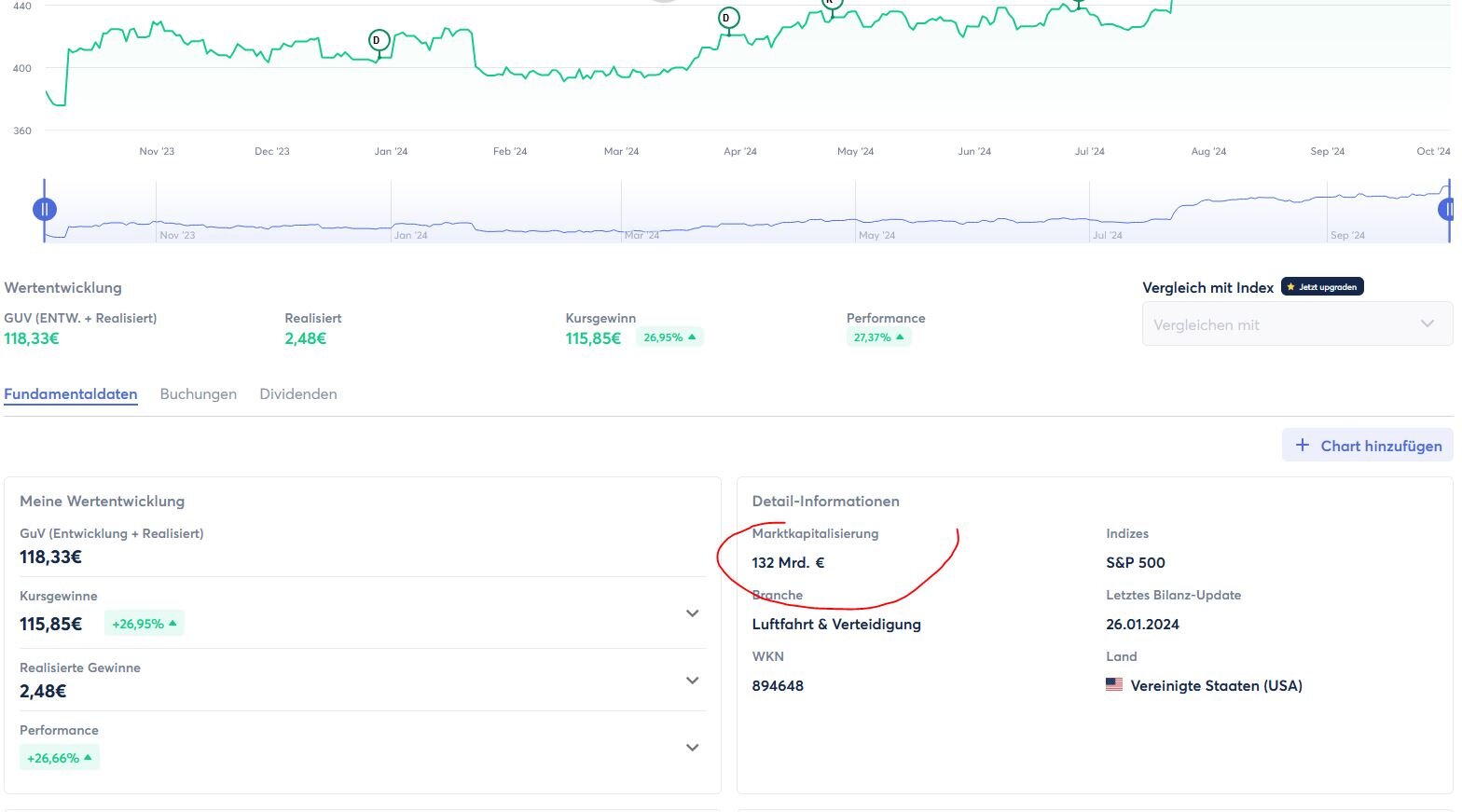Screen dimensions: 1462x812
Task: Expand the Performance row chevron
Action: click(692, 748)
